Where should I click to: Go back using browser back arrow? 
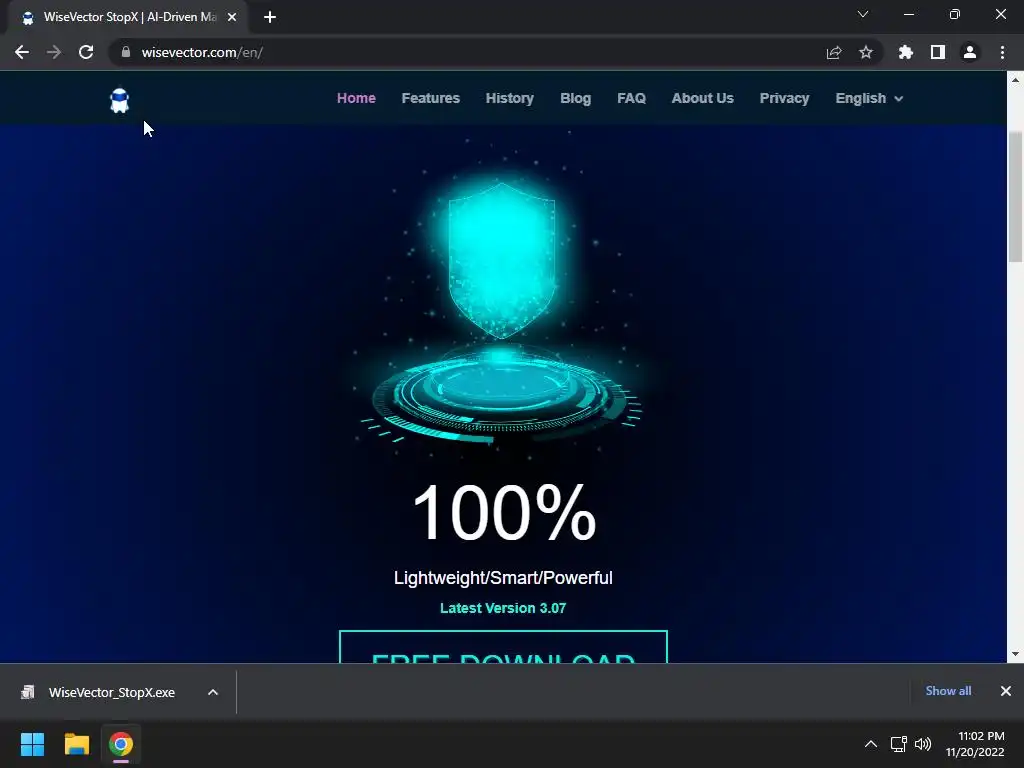pos(22,52)
